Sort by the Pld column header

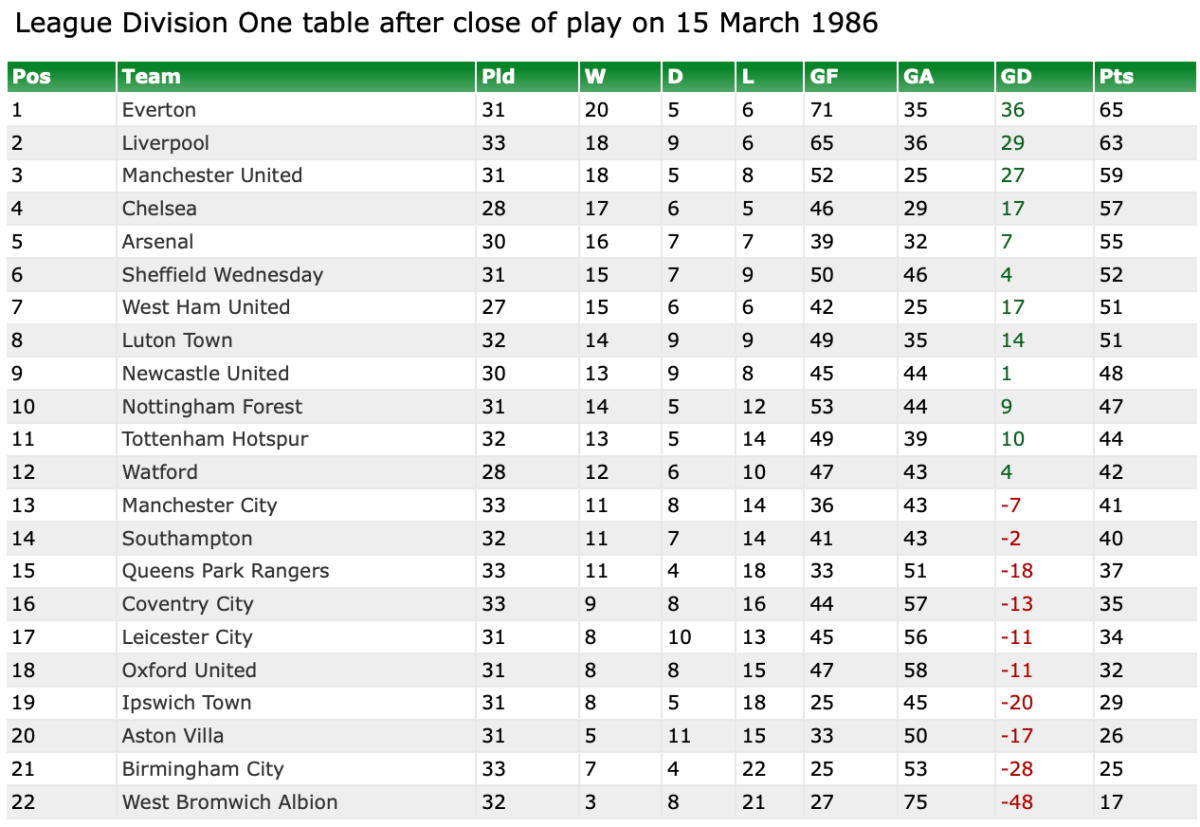(x=498, y=77)
